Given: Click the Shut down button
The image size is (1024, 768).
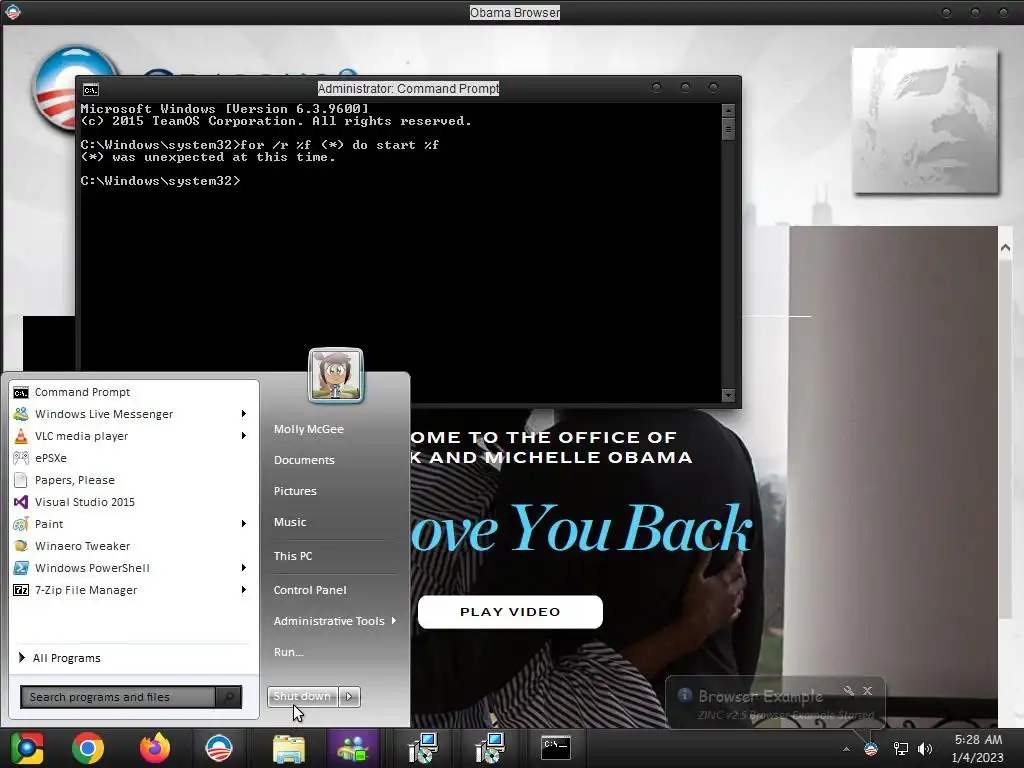Looking at the screenshot, I should [x=303, y=697].
